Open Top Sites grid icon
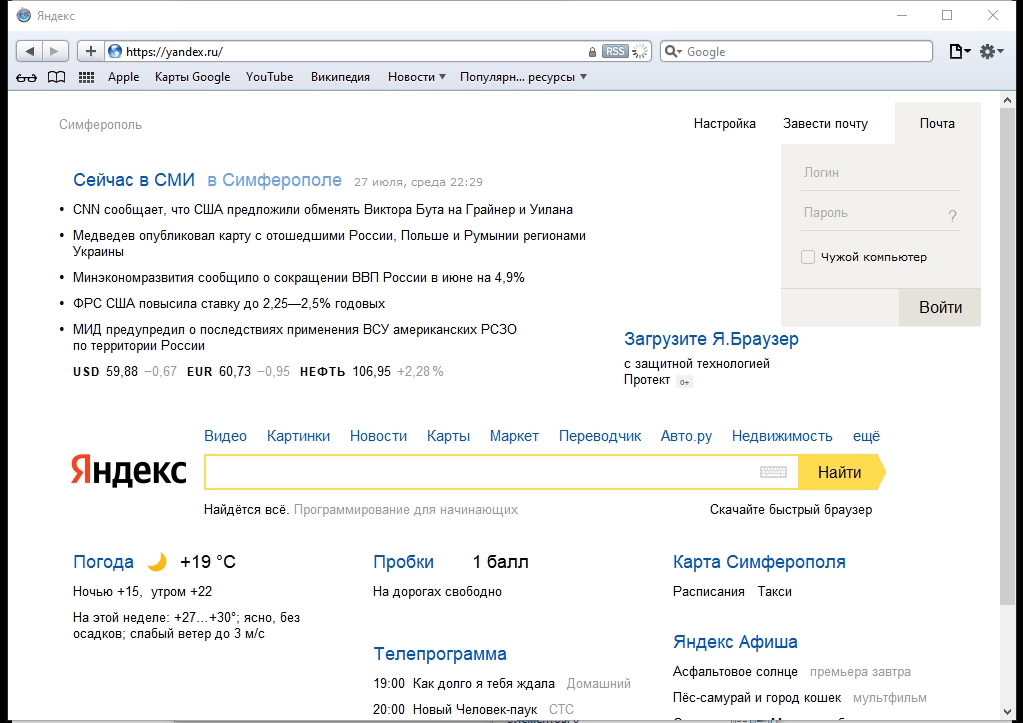 (x=86, y=78)
